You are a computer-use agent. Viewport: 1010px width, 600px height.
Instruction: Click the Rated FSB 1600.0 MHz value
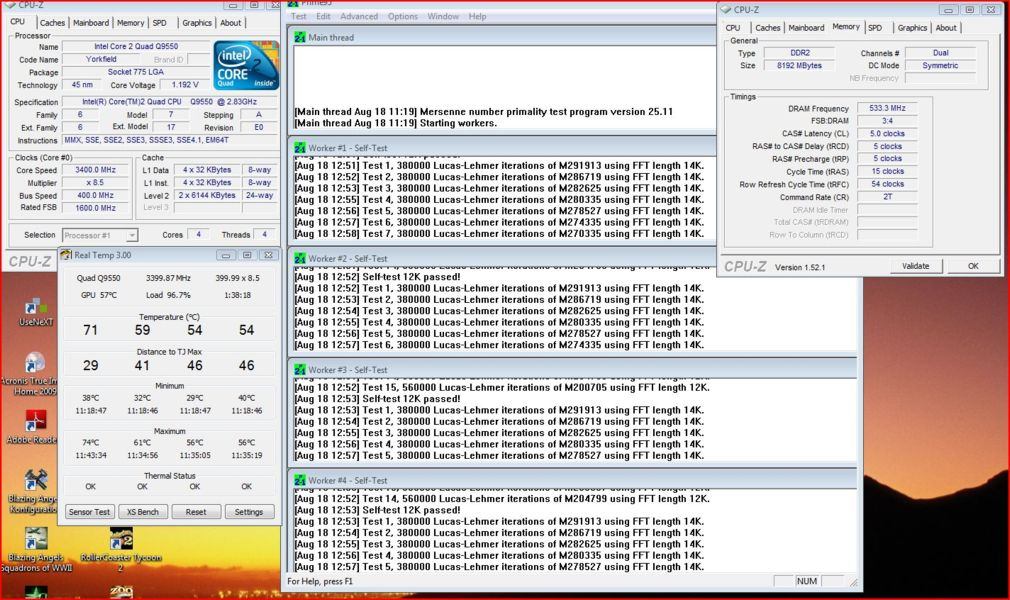click(95, 208)
